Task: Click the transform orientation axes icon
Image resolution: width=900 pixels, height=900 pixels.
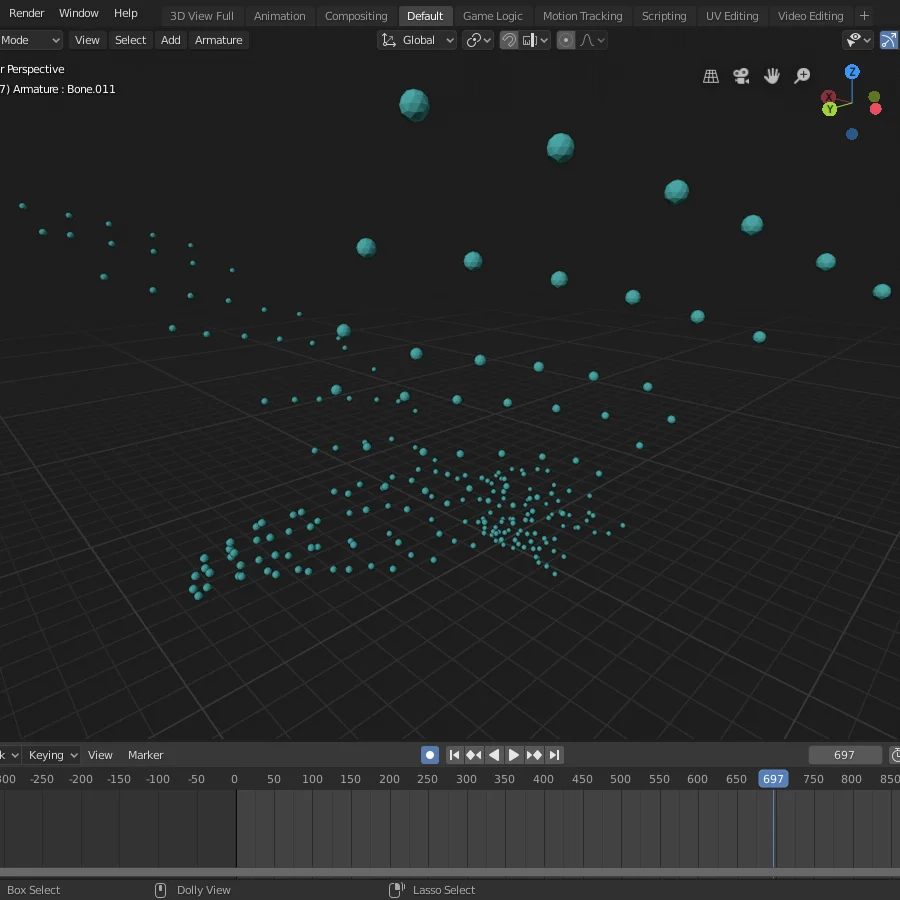Action: pyautogui.click(x=388, y=40)
